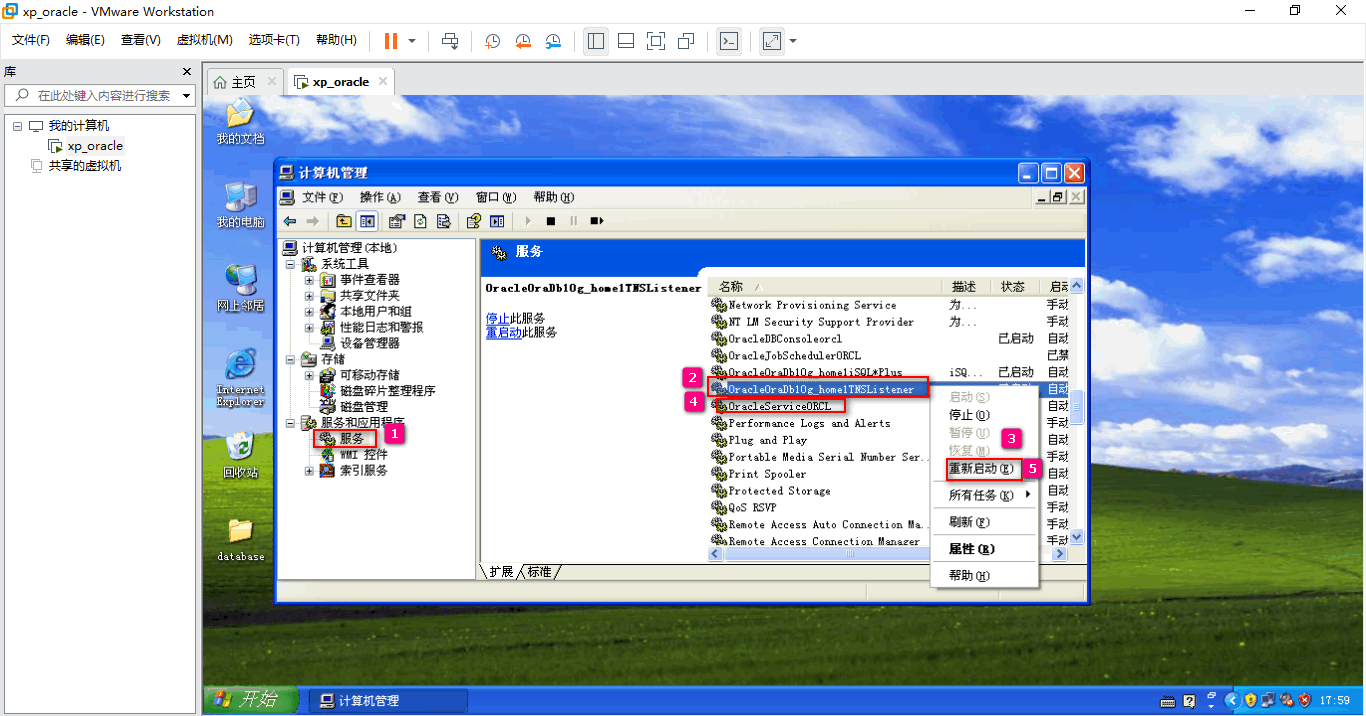Click the MMC help toolbar icon
The image size is (1366, 716).
click(474, 221)
